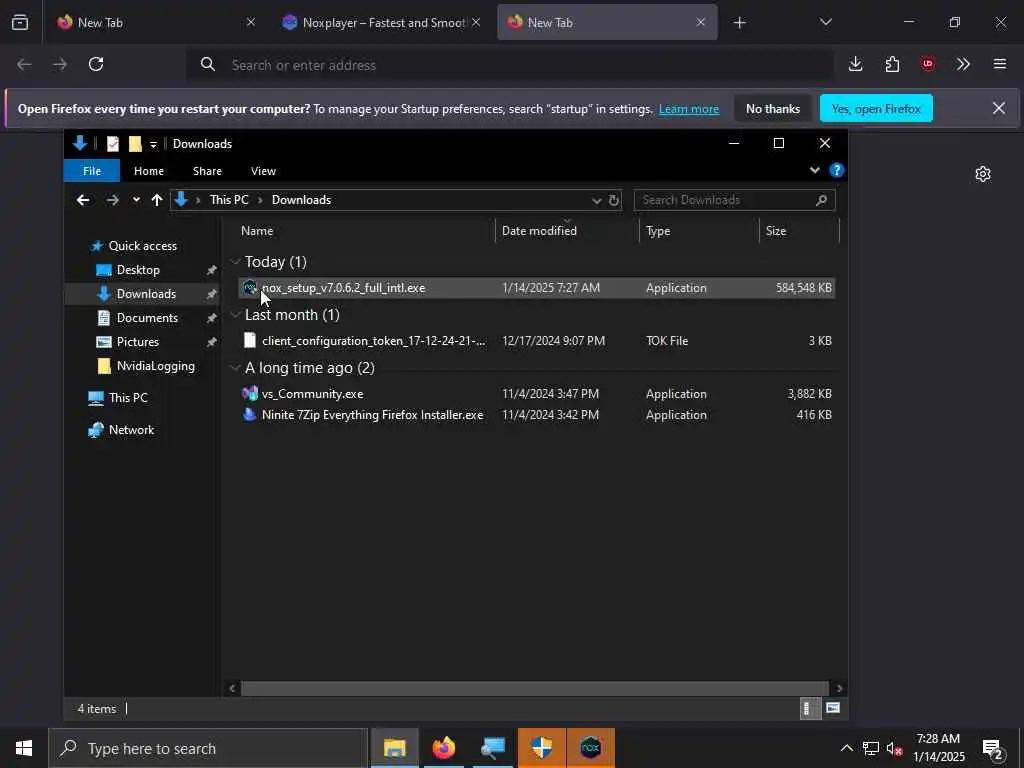
Task: Open Firefox downloads panel icon
Action: (856, 64)
